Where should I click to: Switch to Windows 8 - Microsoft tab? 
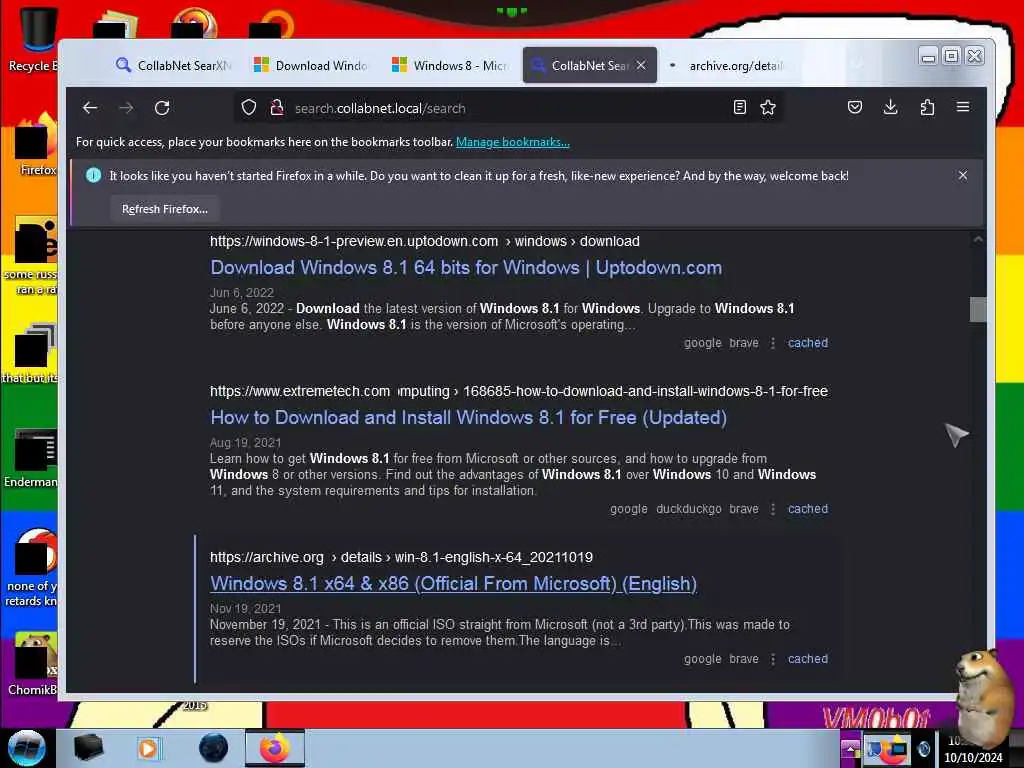pyautogui.click(x=449, y=65)
